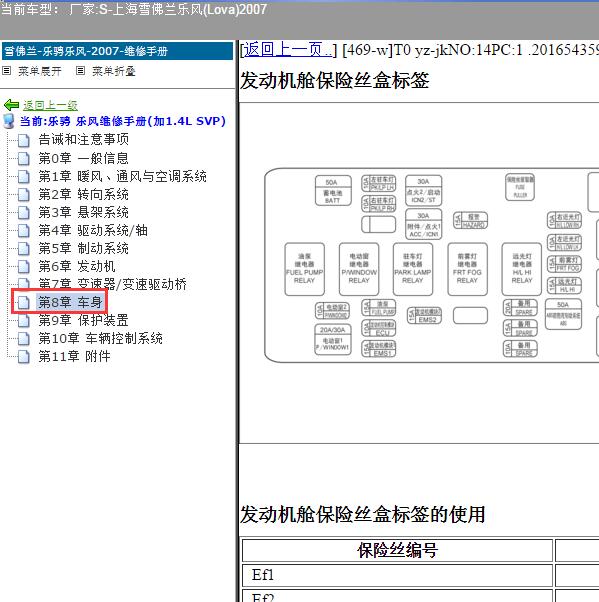Click 菜单展开 to expand the menu

click(40, 71)
